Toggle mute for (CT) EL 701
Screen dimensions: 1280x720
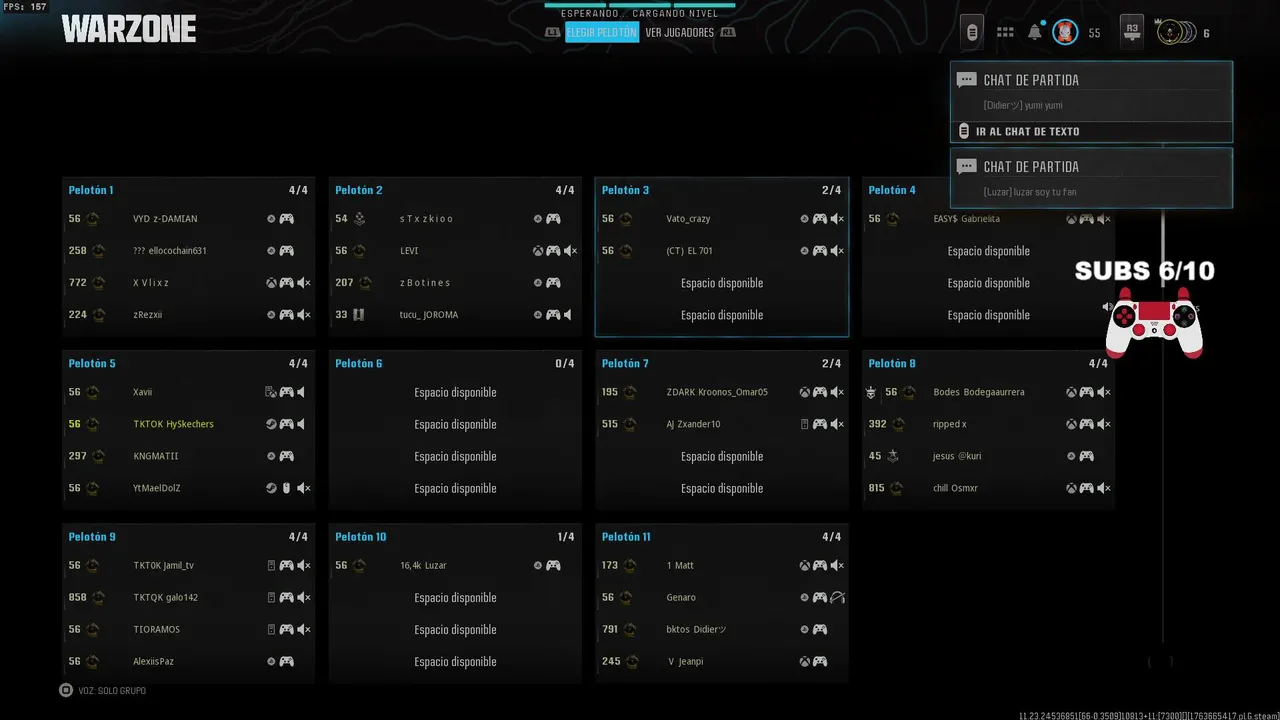837,251
